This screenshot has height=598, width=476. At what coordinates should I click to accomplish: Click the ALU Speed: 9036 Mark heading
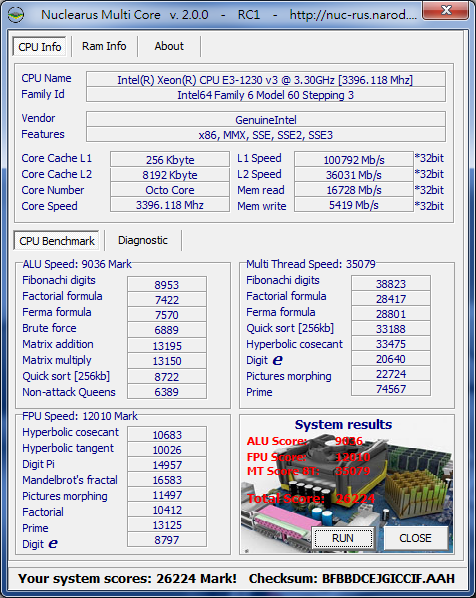pyautogui.click(x=77, y=264)
